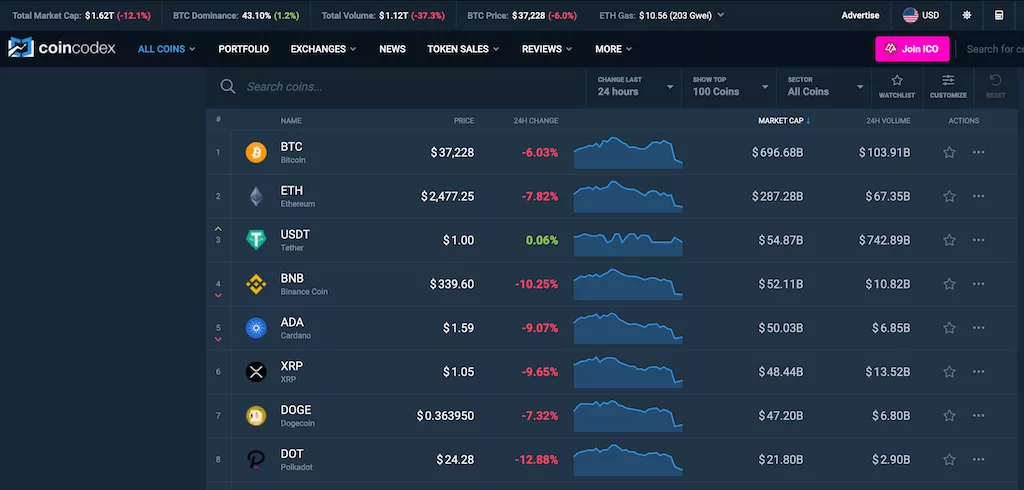Image resolution: width=1024 pixels, height=490 pixels.
Task: Open the Bitcoin name link
Action: coord(293,160)
